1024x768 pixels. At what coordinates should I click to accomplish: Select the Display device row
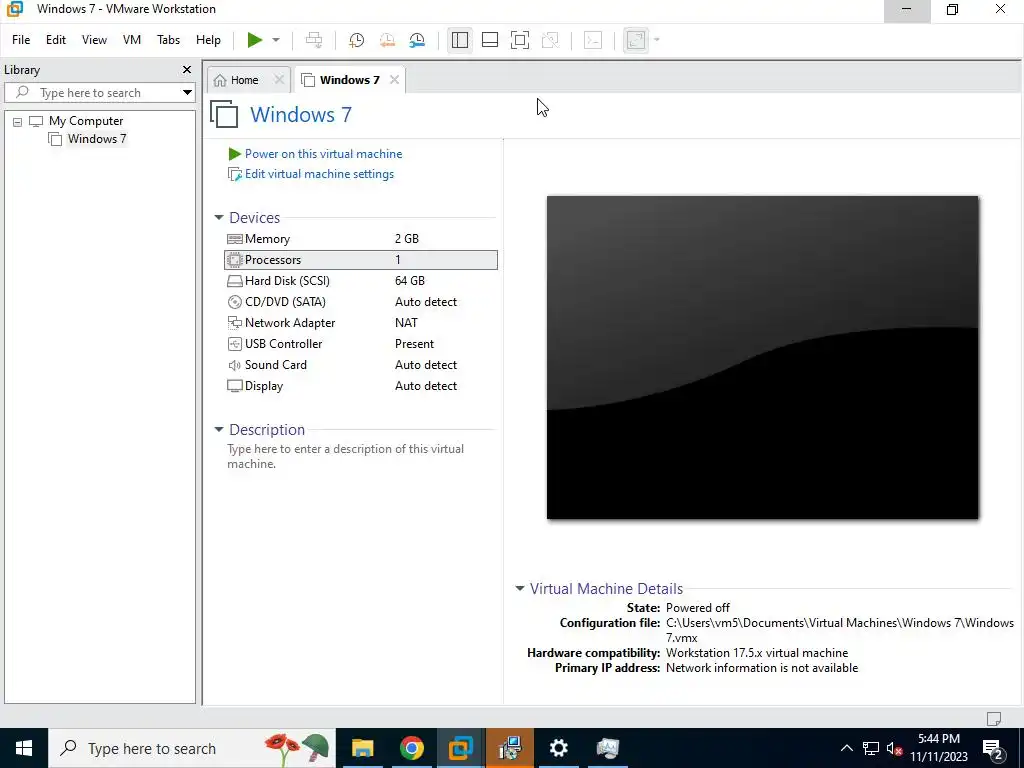[x=360, y=385]
